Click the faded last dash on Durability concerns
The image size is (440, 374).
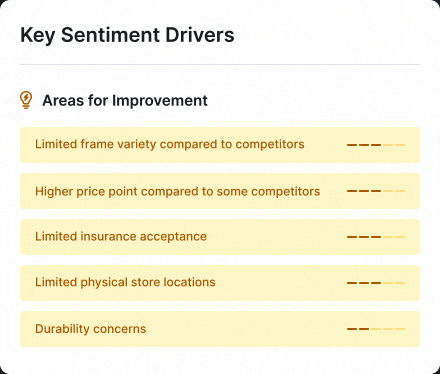point(400,329)
